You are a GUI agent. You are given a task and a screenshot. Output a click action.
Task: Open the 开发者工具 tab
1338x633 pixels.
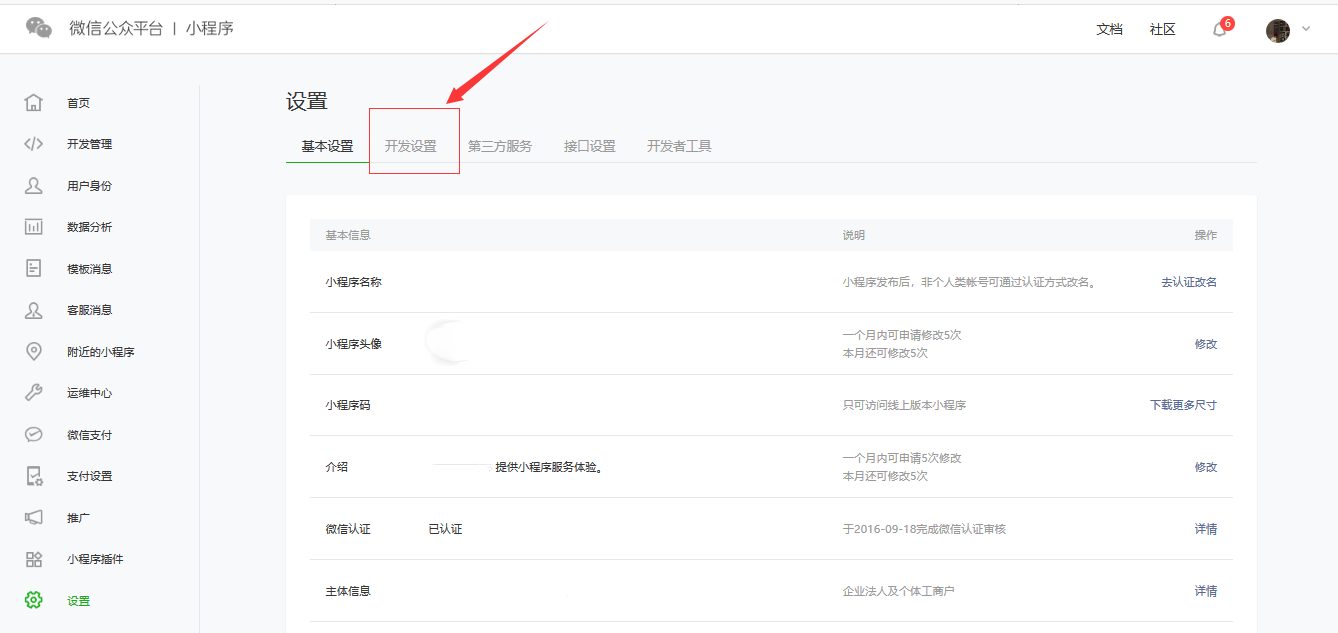(679, 146)
